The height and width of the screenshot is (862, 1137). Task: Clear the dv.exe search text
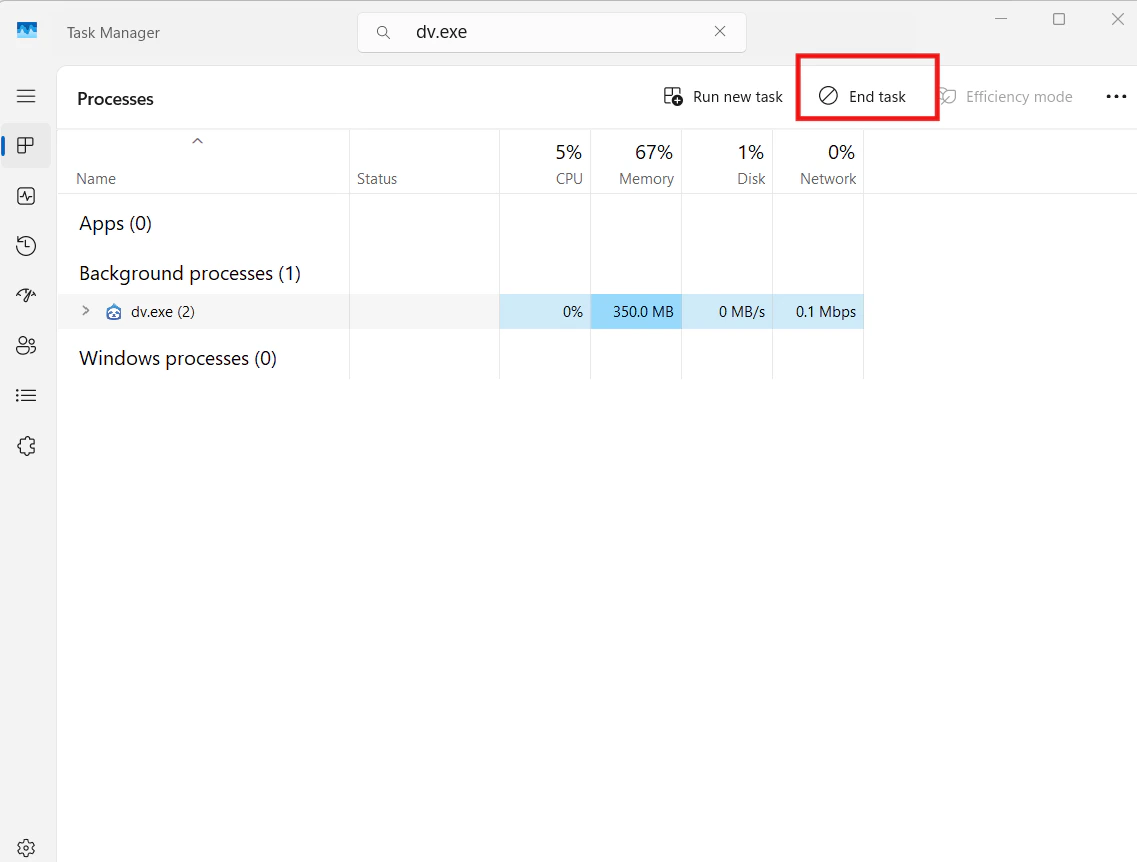(720, 31)
